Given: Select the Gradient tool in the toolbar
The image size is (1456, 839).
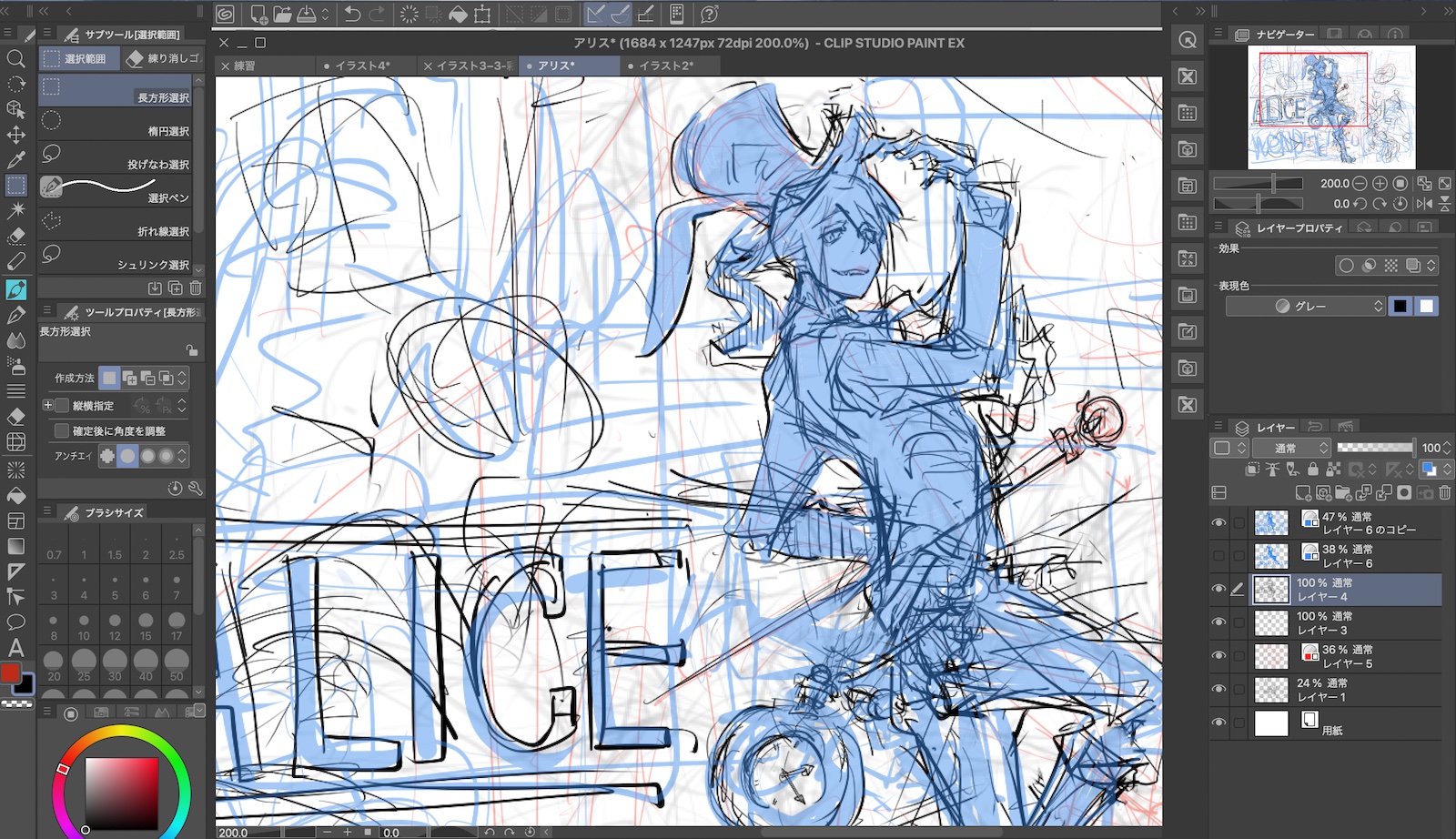Looking at the screenshot, I should tap(15, 546).
